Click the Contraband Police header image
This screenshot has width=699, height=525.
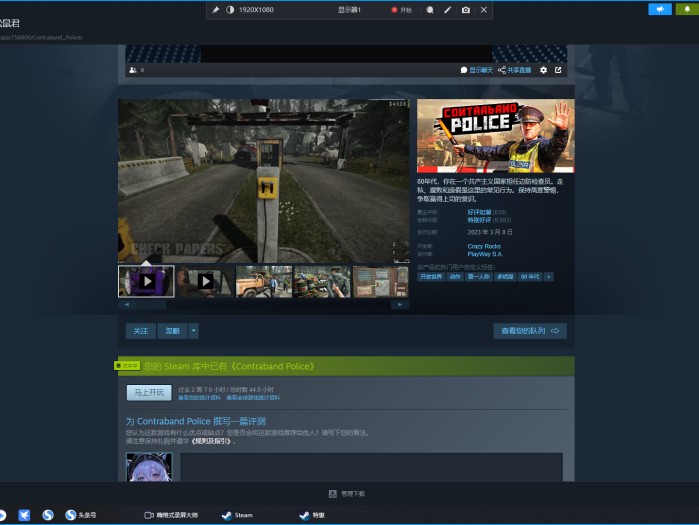pos(496,136)
